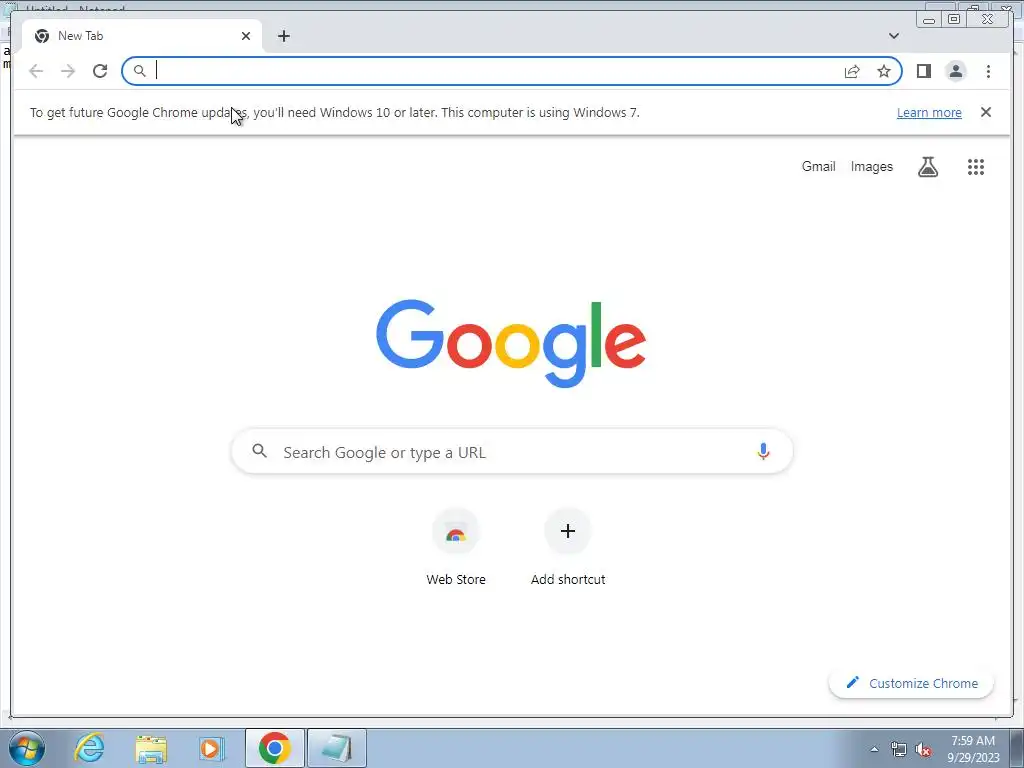Open the Google apps grid

point(976,167)
